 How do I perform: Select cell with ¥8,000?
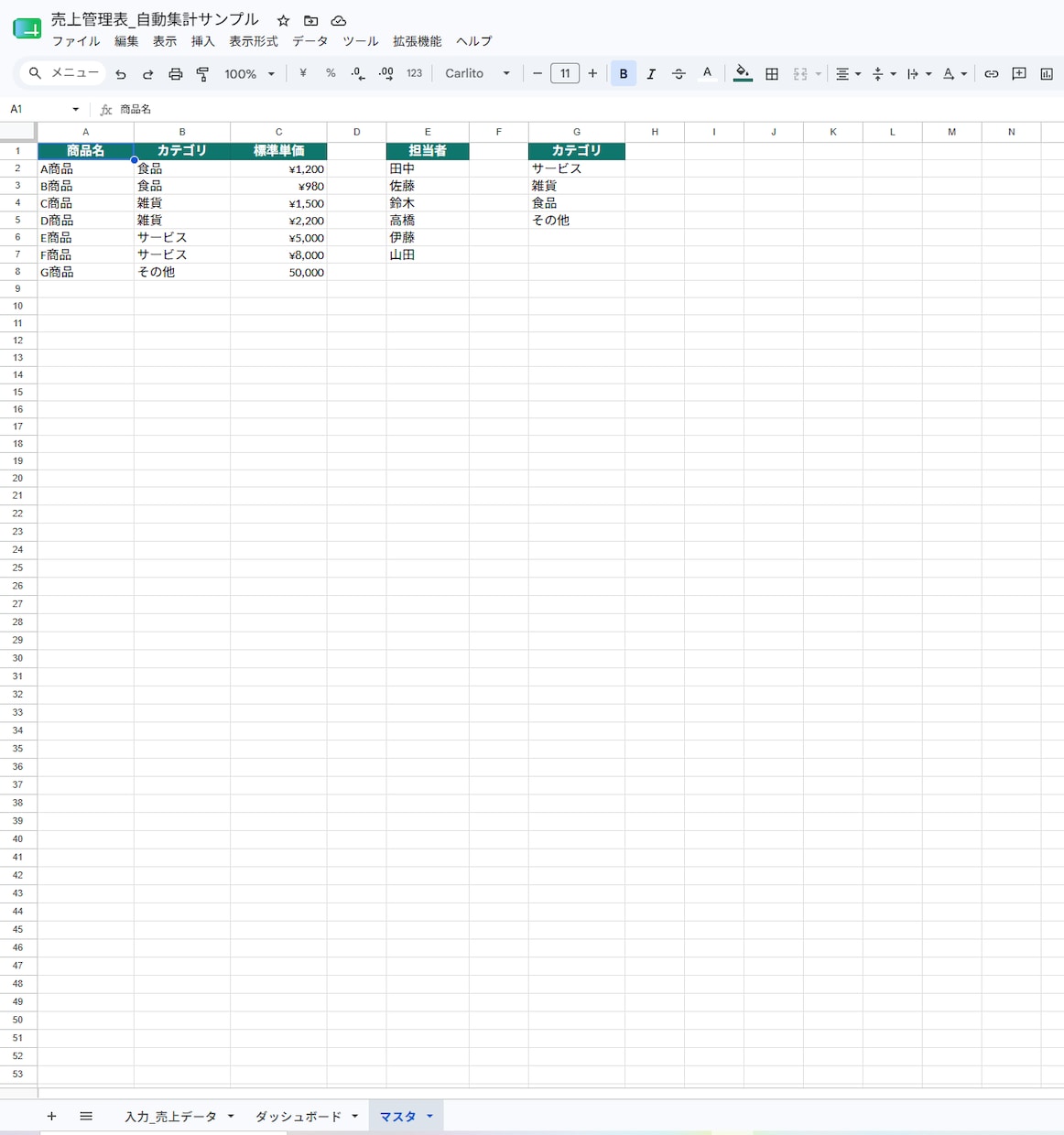(x=278, y=254)
